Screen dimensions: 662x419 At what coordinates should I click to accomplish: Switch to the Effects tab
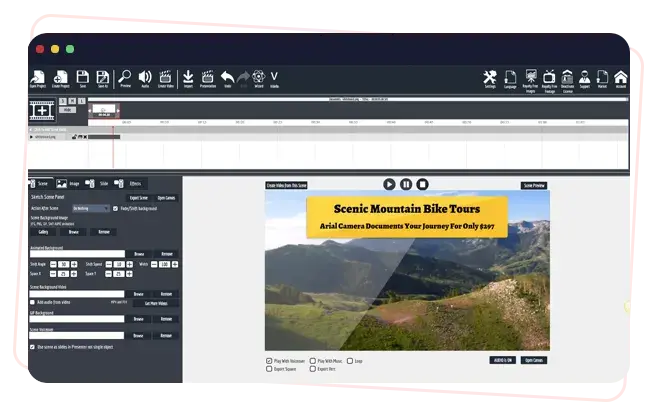pyautogui.click(x=128, y=183)
